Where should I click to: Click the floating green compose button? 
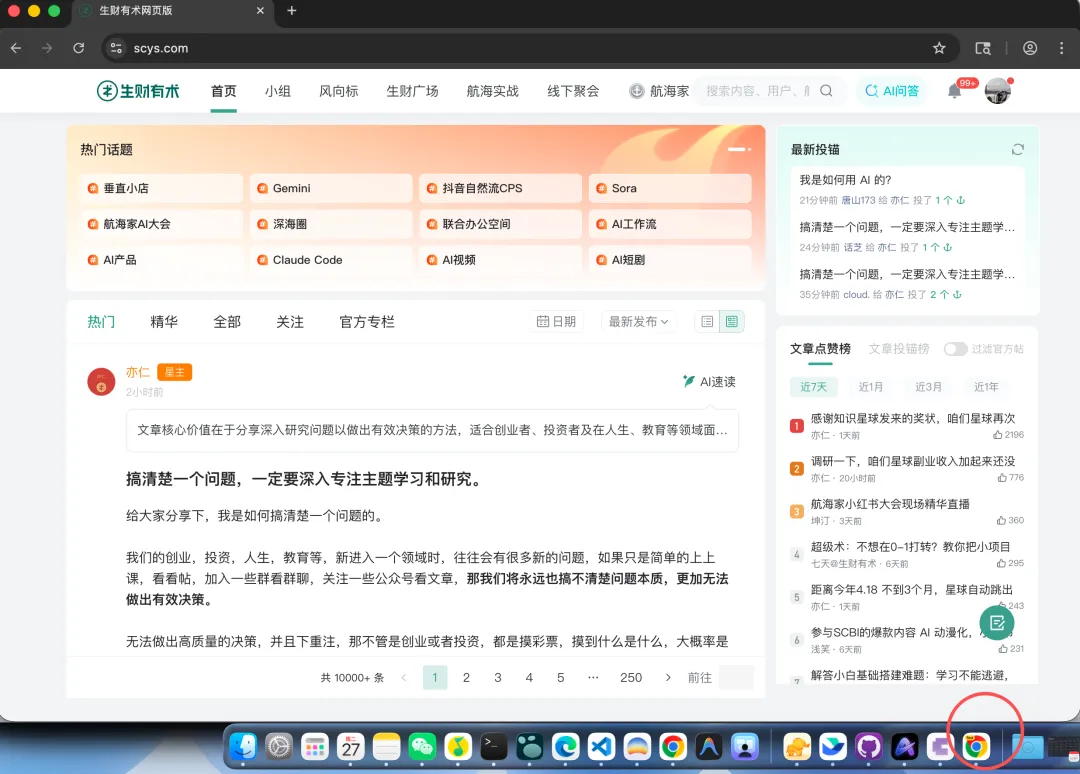point(996,622)
